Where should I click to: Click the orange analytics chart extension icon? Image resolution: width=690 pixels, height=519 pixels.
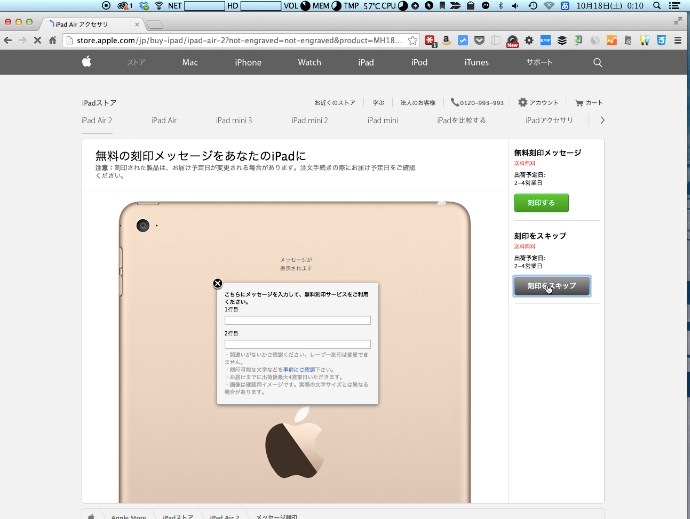coord(612,40)
